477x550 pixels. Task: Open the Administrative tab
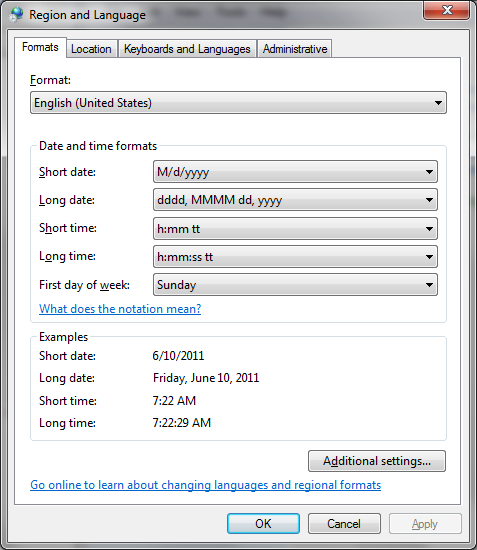click(295, 49)
